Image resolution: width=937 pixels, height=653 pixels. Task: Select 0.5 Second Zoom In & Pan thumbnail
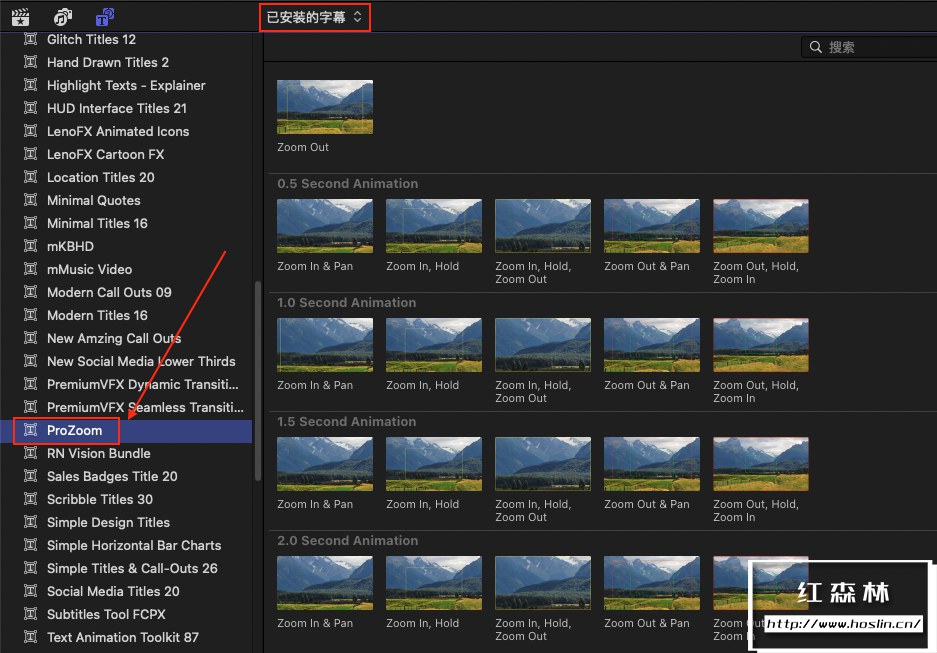click(x=325, y=226)
